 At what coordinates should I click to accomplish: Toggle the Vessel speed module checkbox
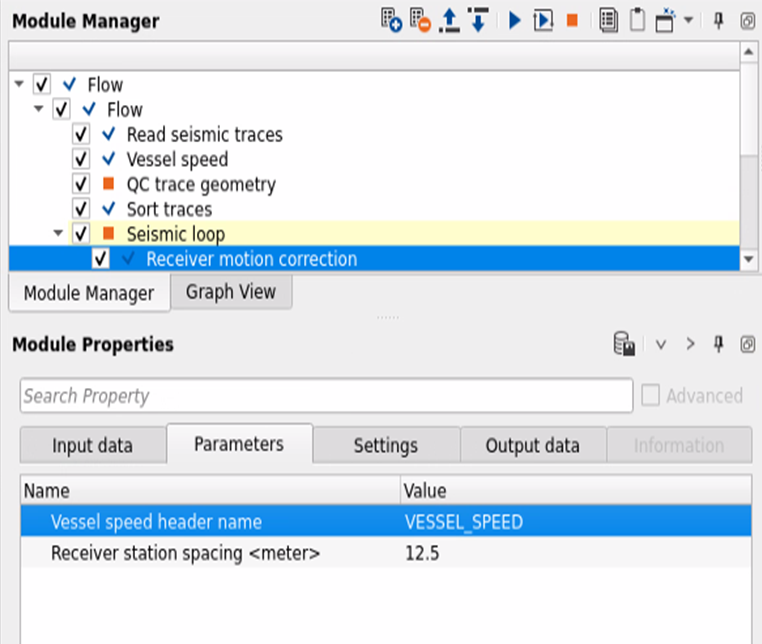(82, 159)
